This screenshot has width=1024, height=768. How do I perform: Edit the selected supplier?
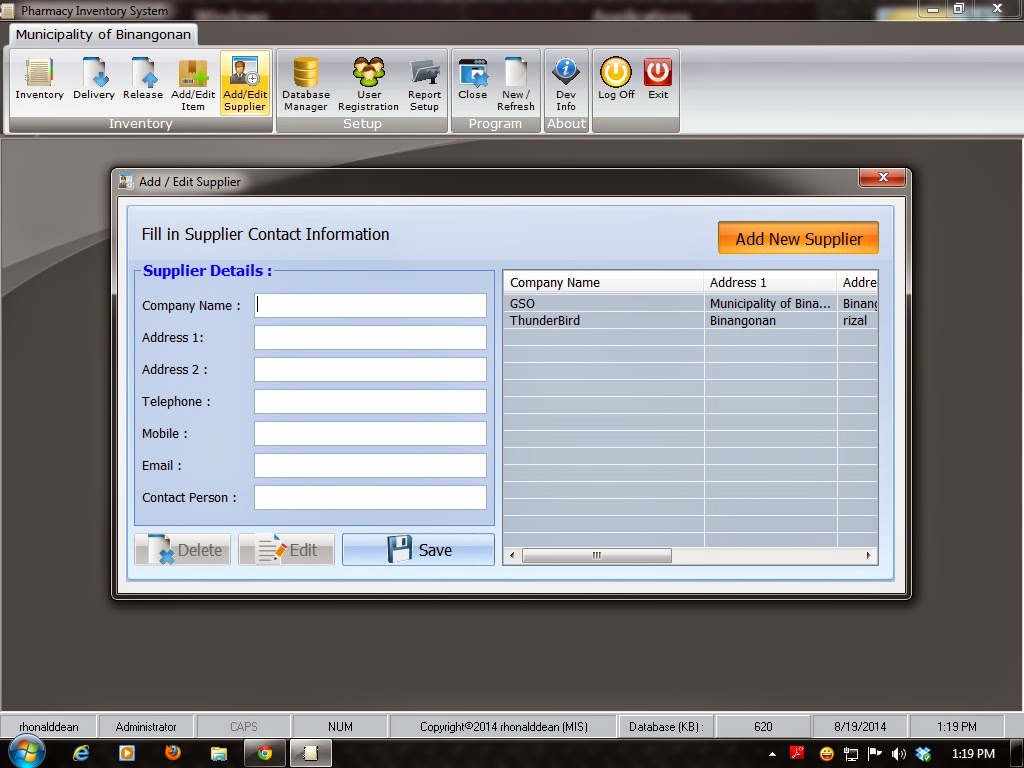click(x=286, y=548)
